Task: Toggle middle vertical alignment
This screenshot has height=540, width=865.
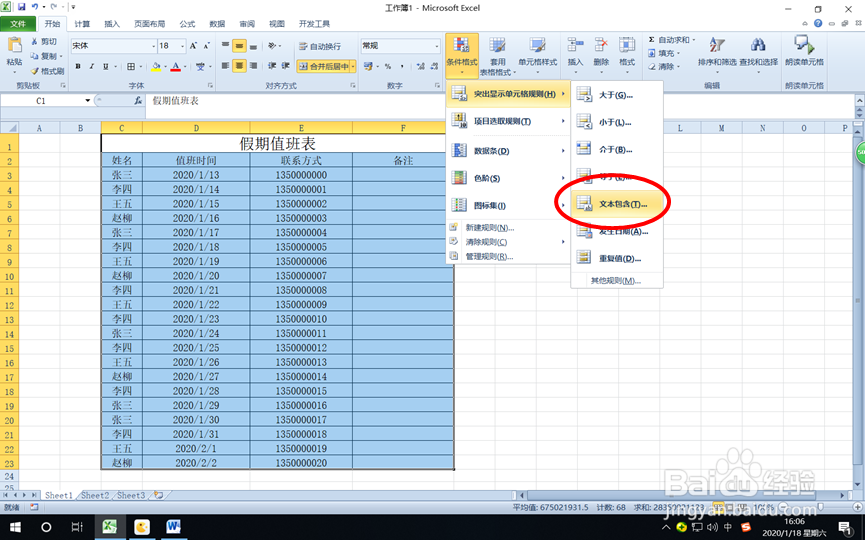Action: click(x=239, y=46)
